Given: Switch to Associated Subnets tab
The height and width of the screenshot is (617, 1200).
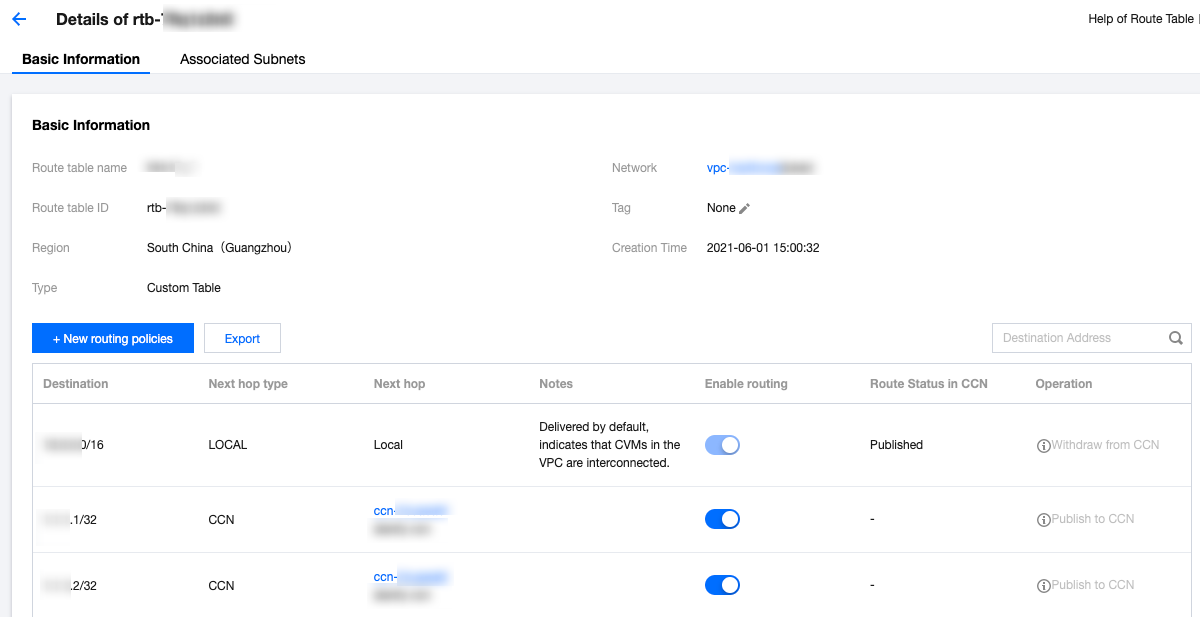Looking at the screenshot, I should (242, 59).
